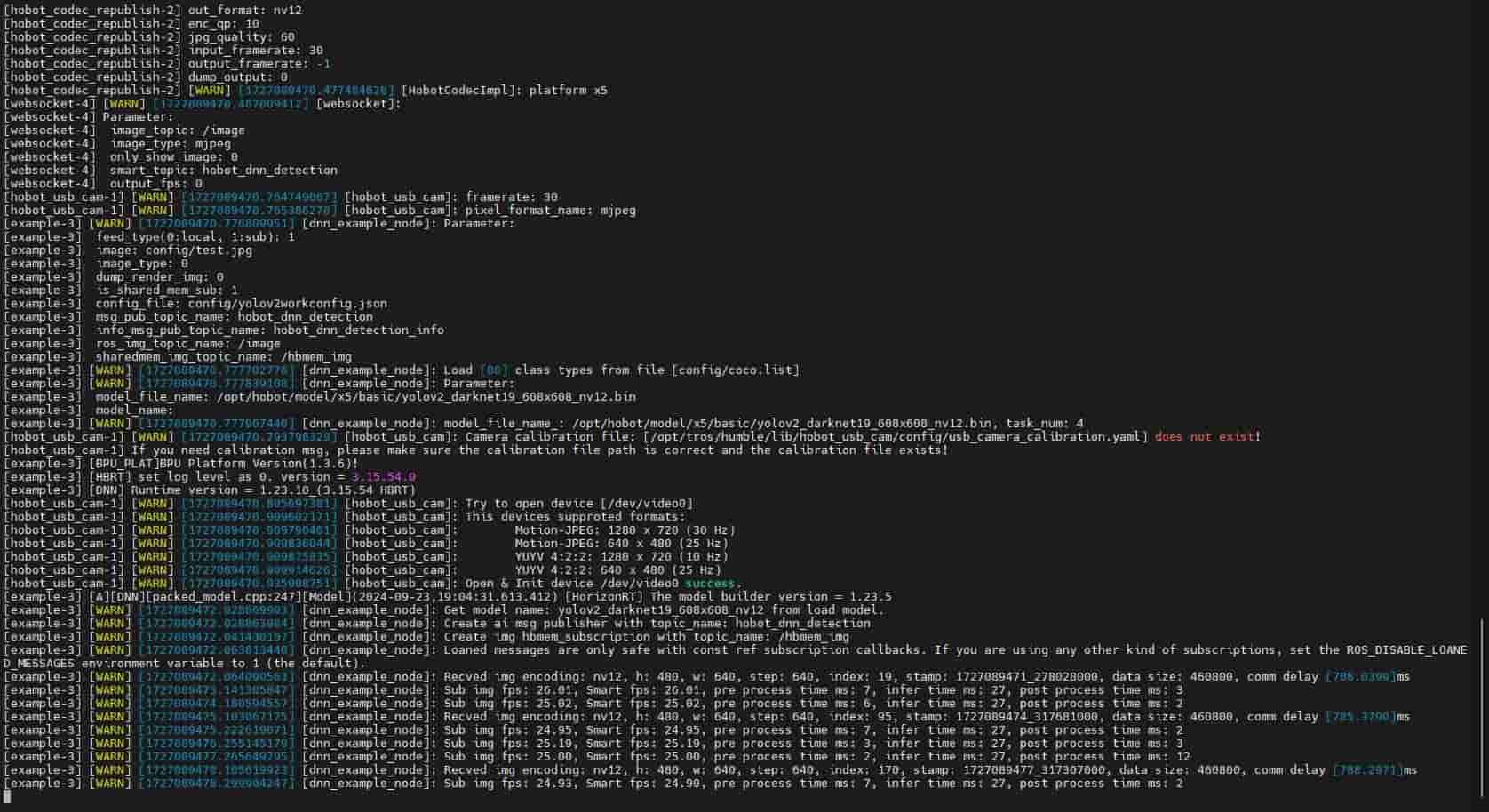Click the 'smart_topic: hobot_dnn_detection' websocket line
1489x812 pixels.
click(x=223, y=170)
